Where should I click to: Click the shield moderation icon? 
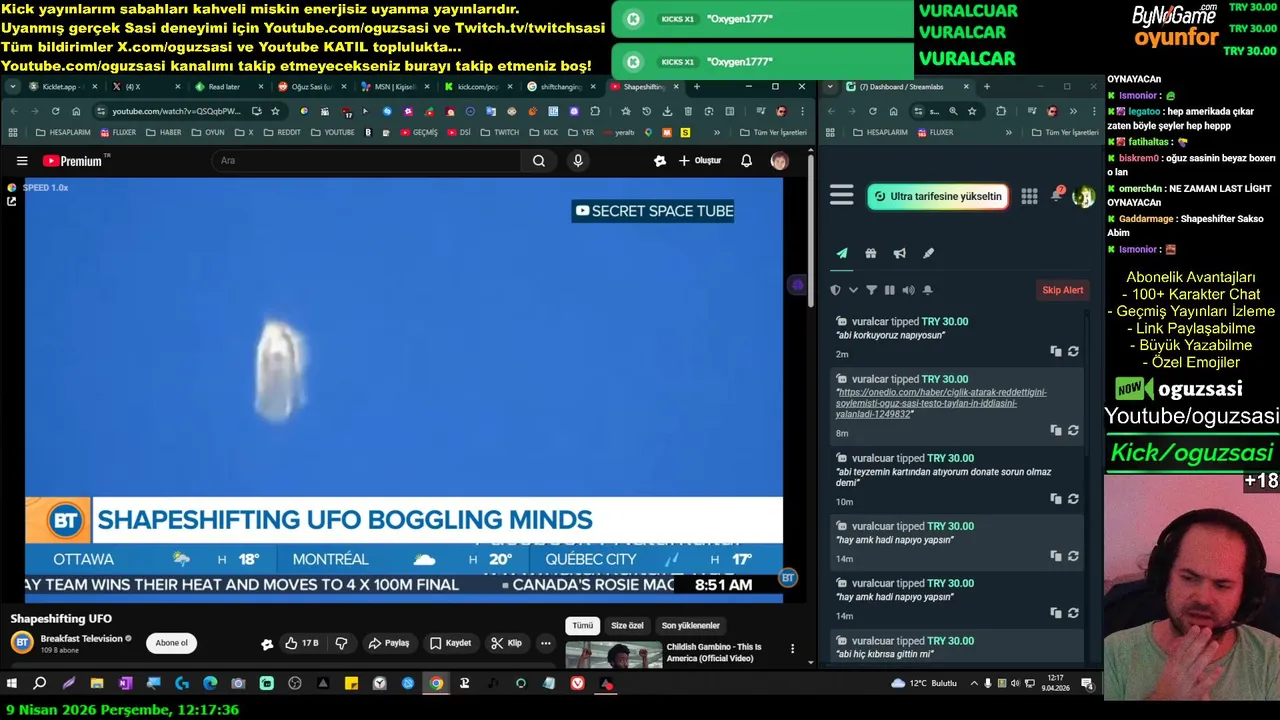click(835, 290)
